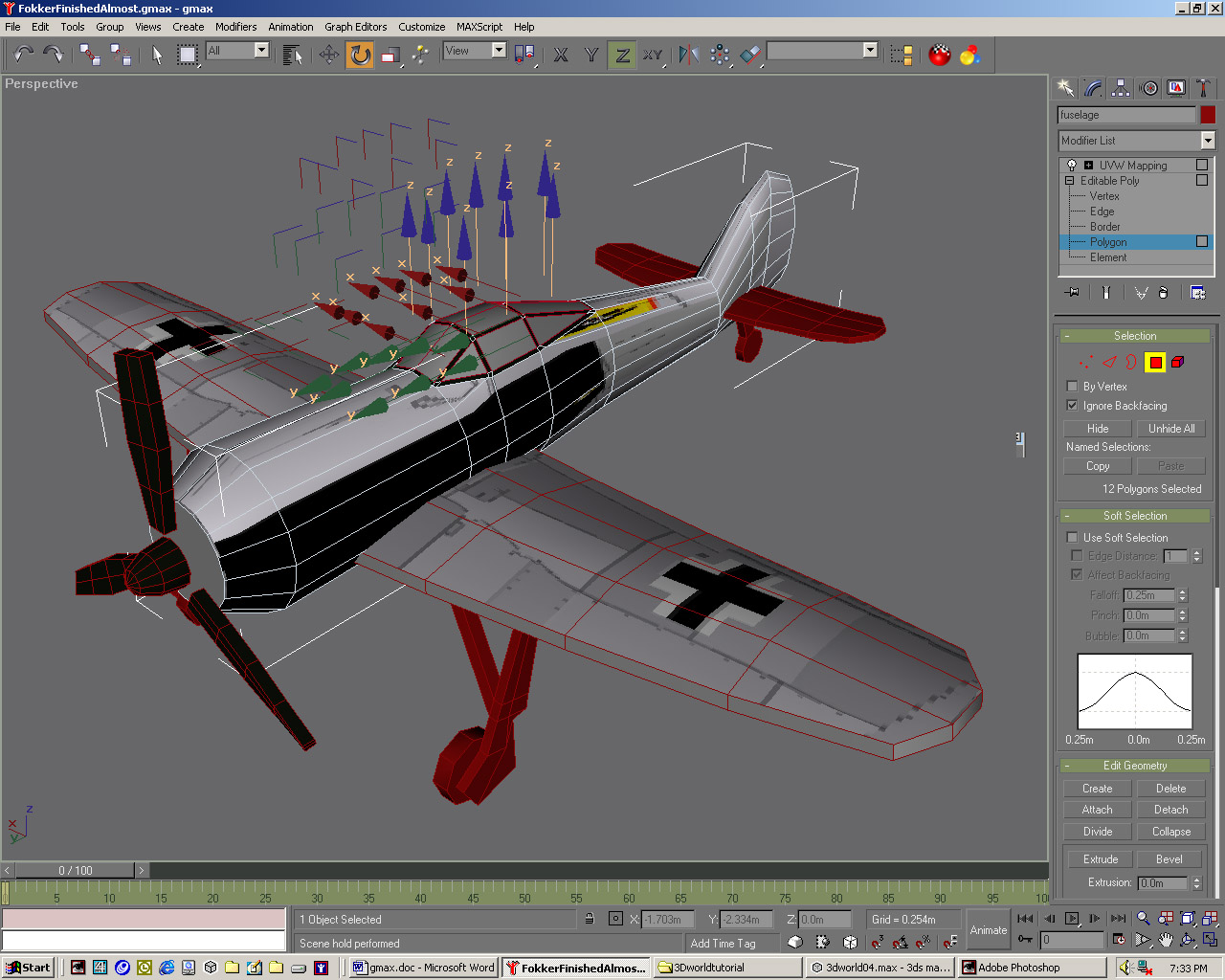Collapse the Editable Poly tree node
1225x980 pixels.
pyautogui.click(x=1069, y=181)
